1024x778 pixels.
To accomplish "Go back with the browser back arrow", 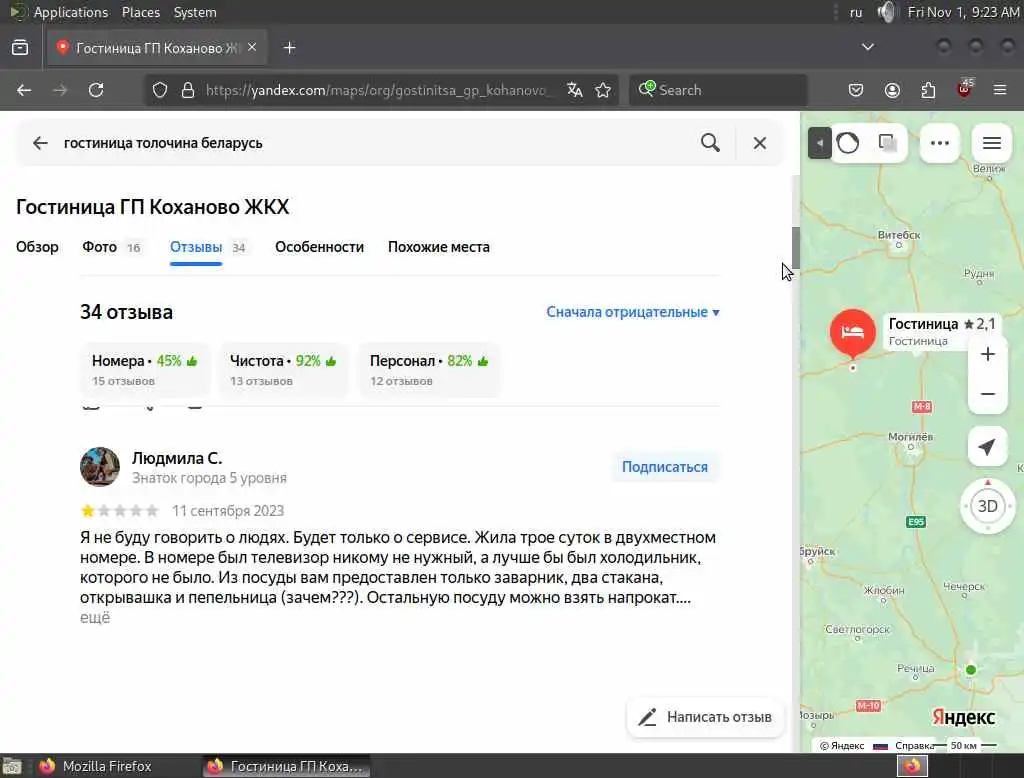I will (24, 90).
